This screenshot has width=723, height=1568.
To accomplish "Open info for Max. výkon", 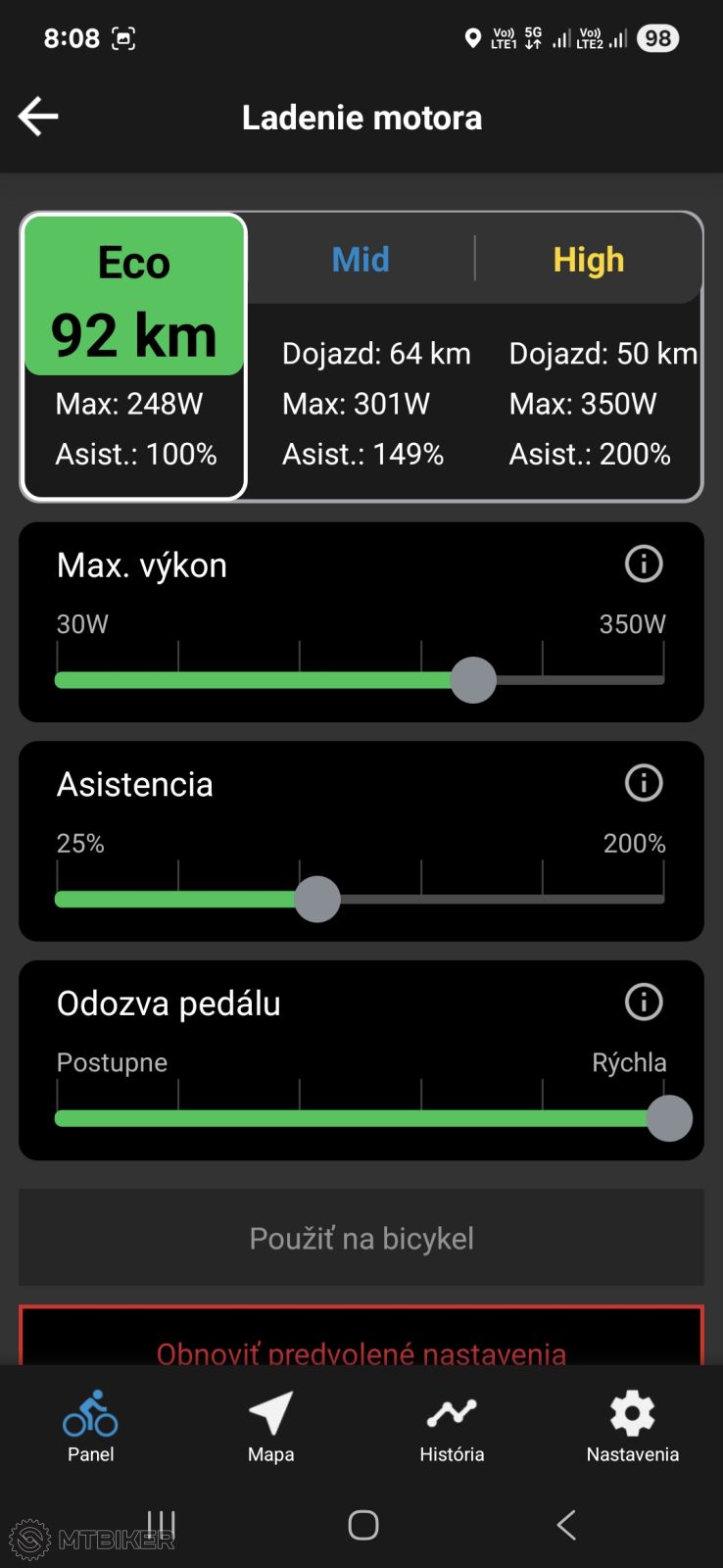I will (x=644, y=564).
